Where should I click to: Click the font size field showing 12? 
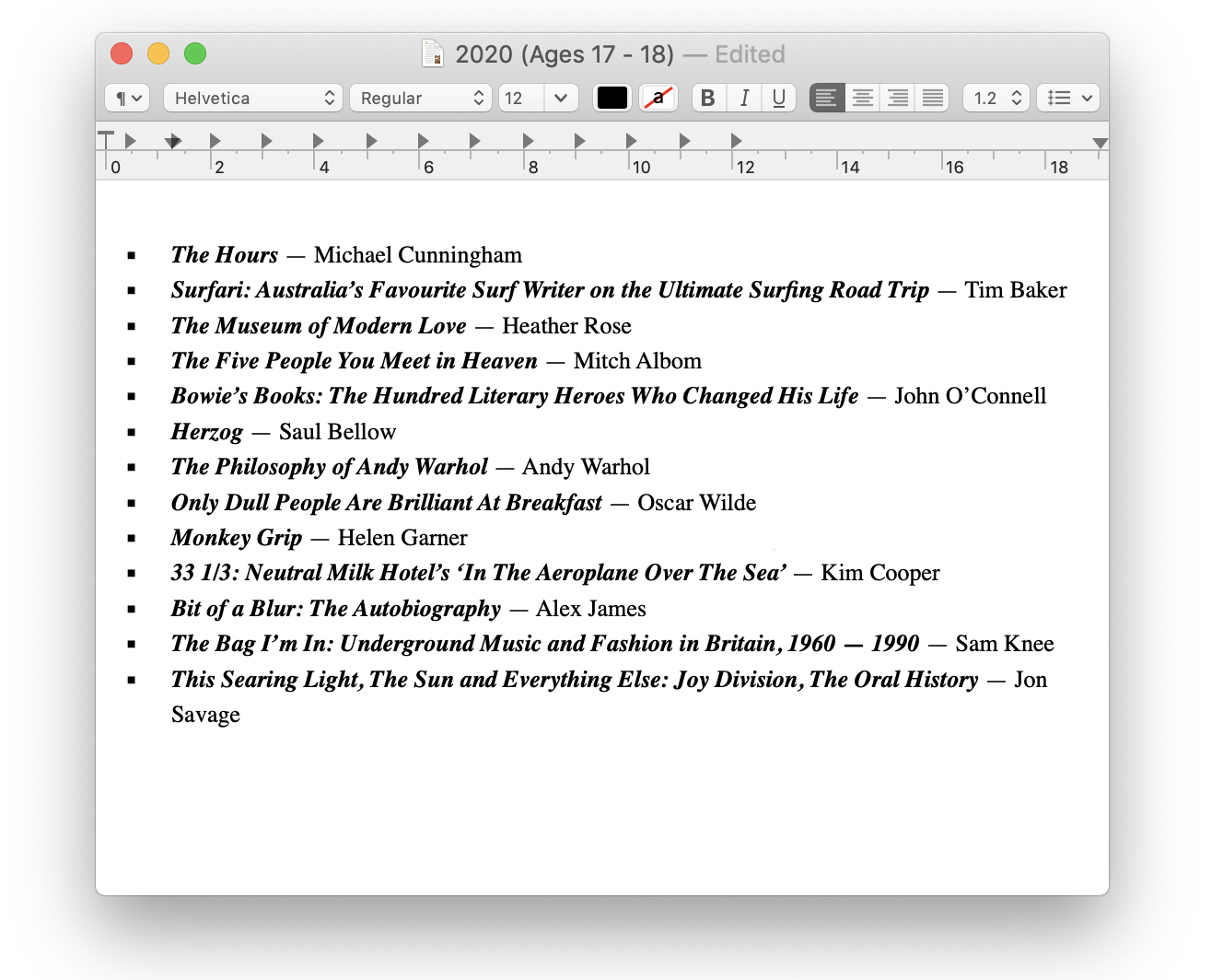[521, 98]
